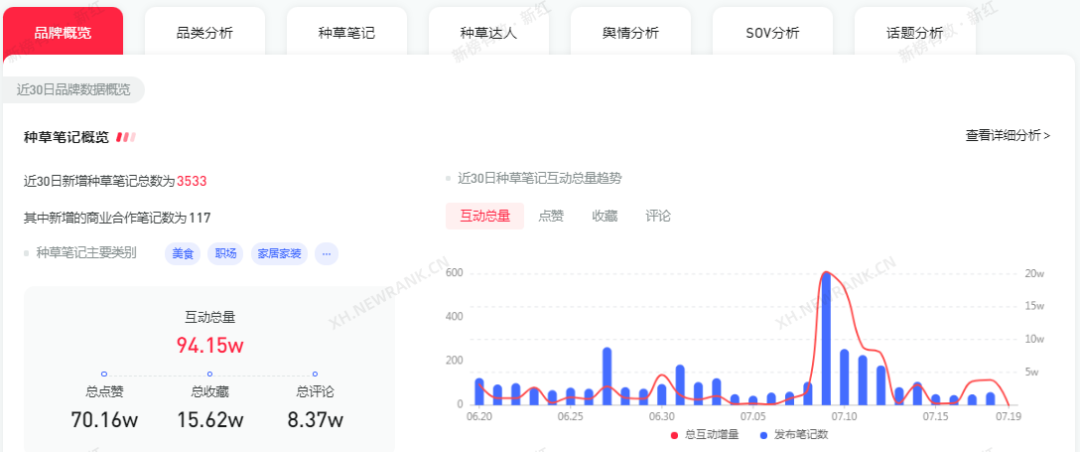Click the tallest blue bar in chart

(x=826, y=338)
